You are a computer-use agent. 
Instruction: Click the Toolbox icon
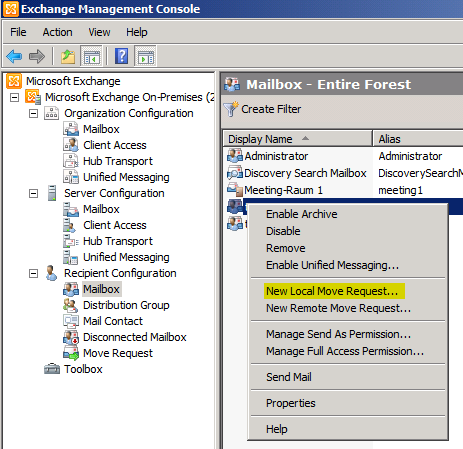(52, 369)
